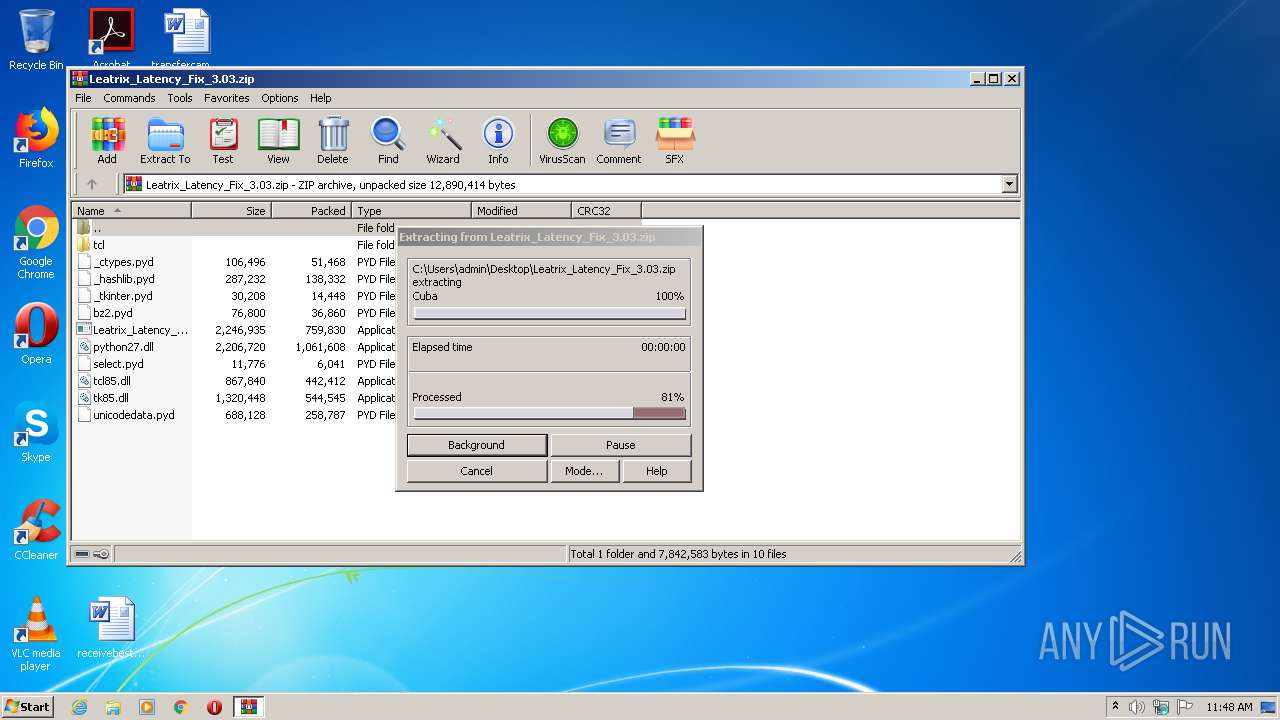
Task: Click Opera icon in taskbar
Action: [214, 707]
